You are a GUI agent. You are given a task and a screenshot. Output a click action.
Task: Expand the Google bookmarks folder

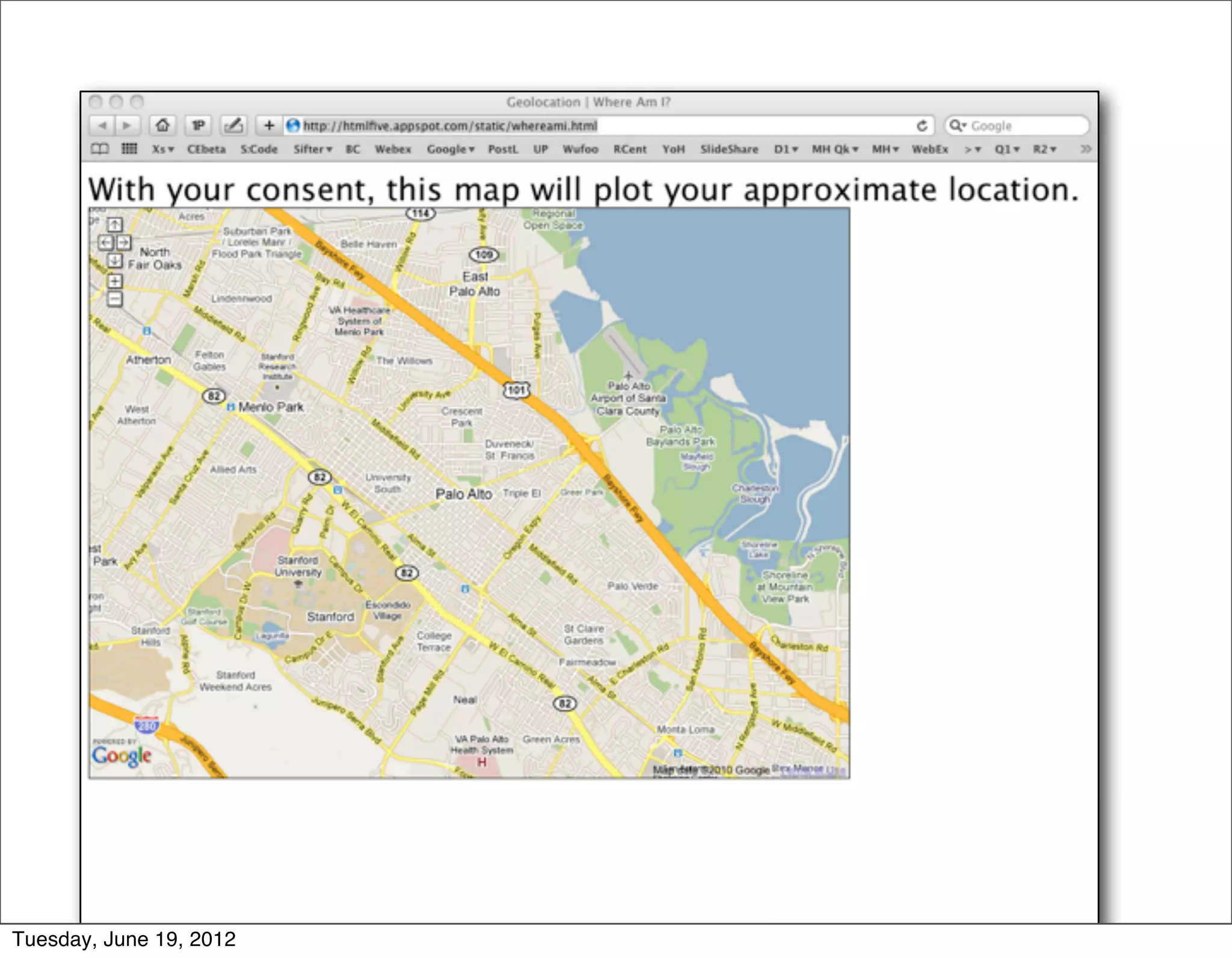tap(450, 149)
